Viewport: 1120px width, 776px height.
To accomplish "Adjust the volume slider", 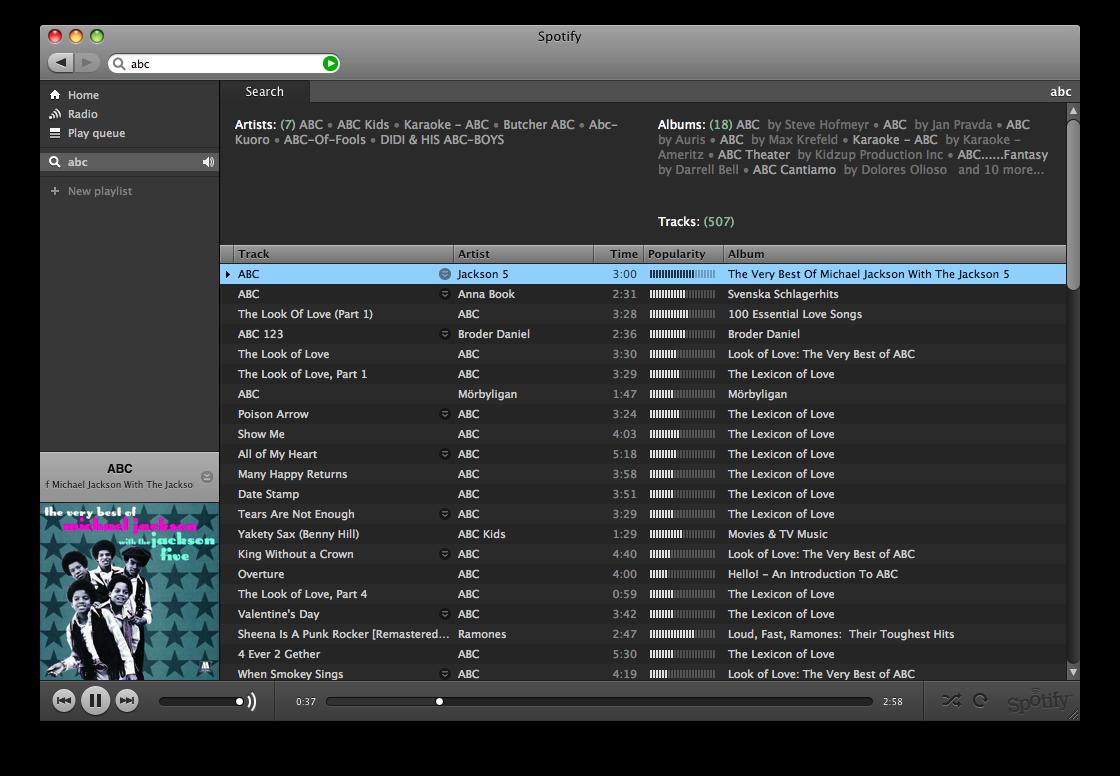I will [x=201, y=702].
